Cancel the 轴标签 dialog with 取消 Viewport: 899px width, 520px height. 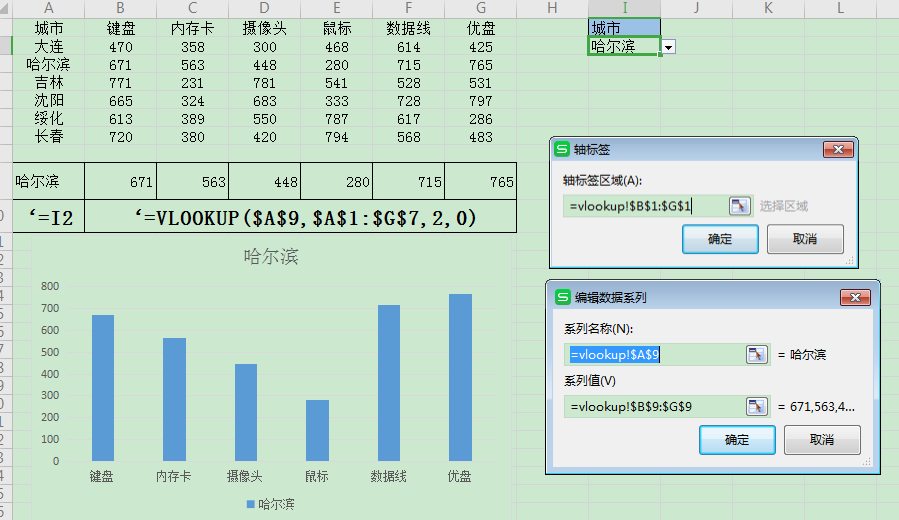click(x=805, y=239)
